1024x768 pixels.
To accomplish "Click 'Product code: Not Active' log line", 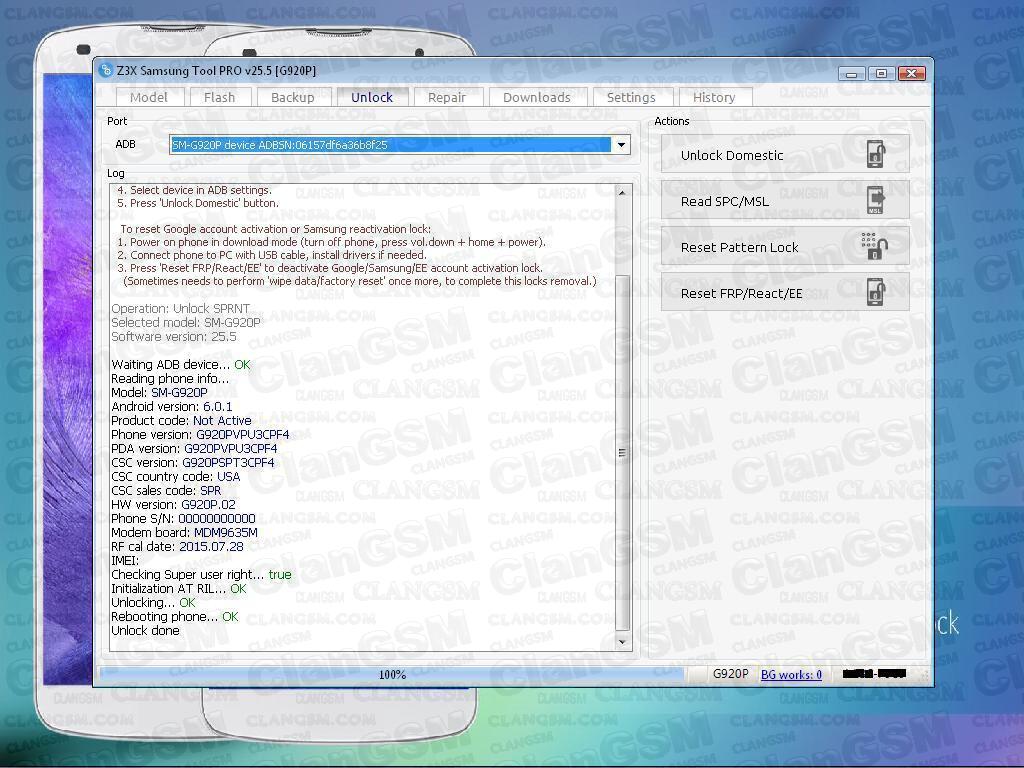I will coord(181,421).
